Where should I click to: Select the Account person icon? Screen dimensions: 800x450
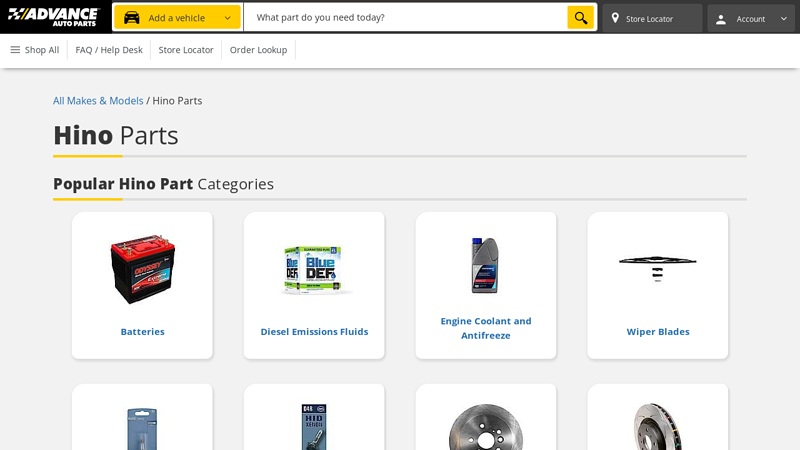[720, 19]
